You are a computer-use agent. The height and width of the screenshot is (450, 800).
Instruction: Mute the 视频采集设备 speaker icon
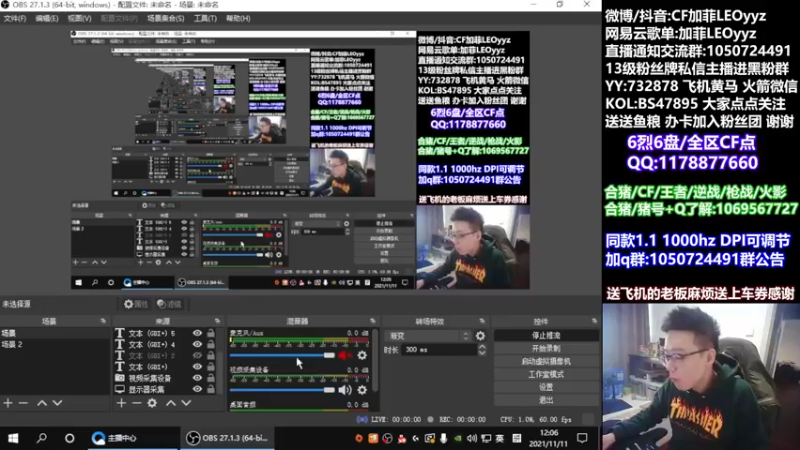[345, 390]
